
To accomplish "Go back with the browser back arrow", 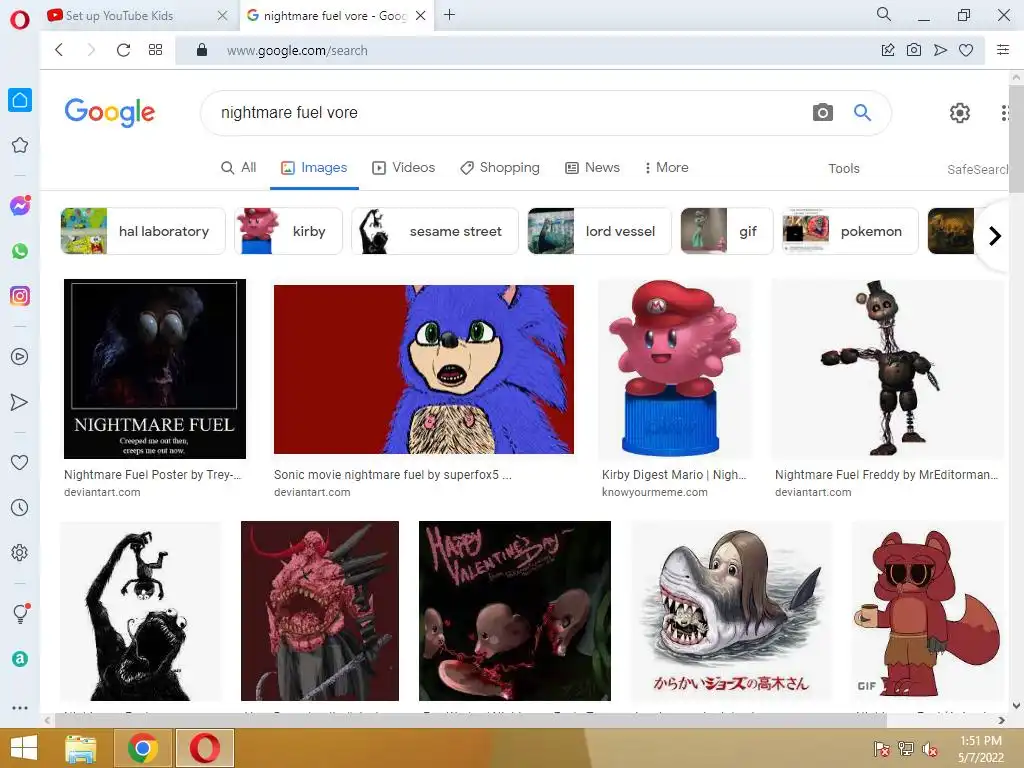I will click(x=59, y=50).
